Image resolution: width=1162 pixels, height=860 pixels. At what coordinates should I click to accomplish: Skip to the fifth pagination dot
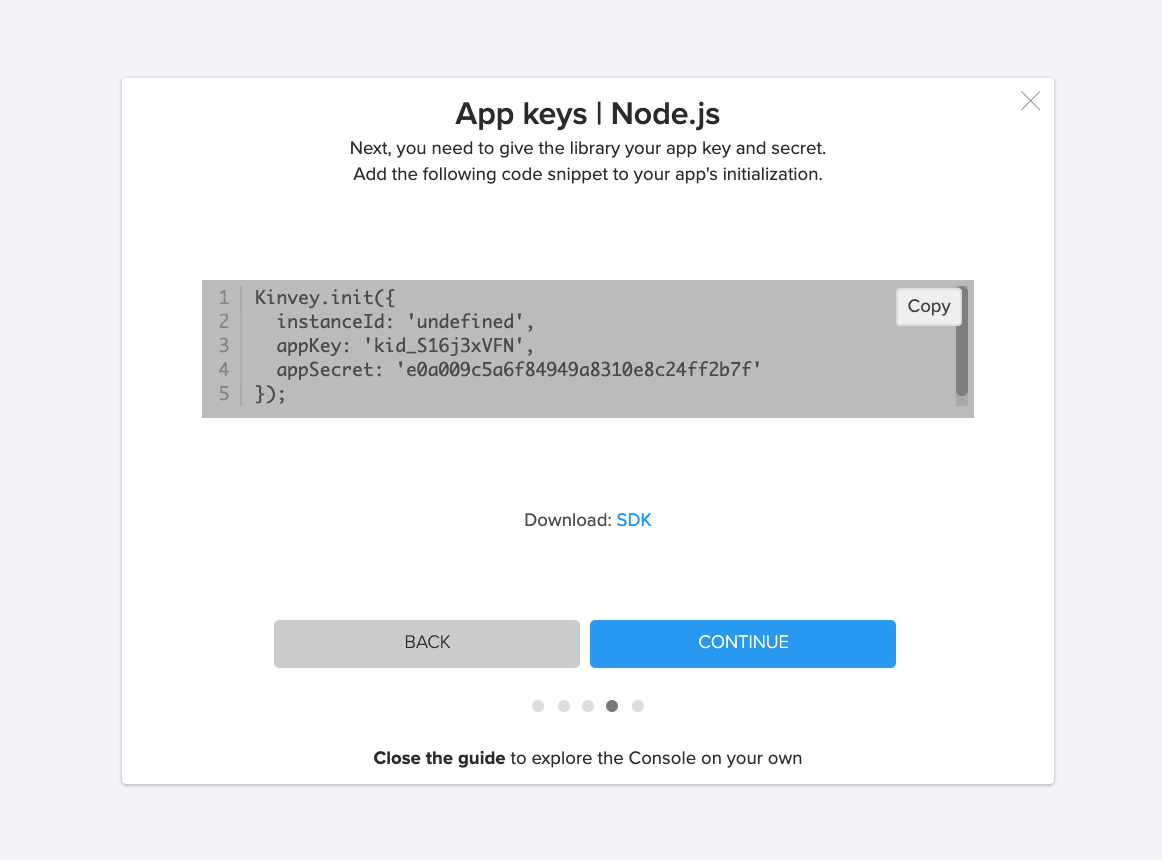[x=638, y=706]
